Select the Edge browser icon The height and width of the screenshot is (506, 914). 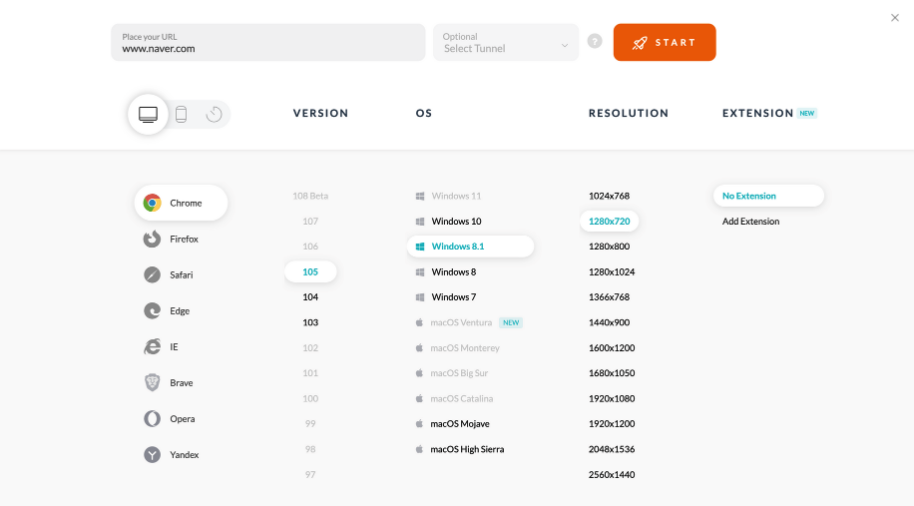(x=152, y=311)
